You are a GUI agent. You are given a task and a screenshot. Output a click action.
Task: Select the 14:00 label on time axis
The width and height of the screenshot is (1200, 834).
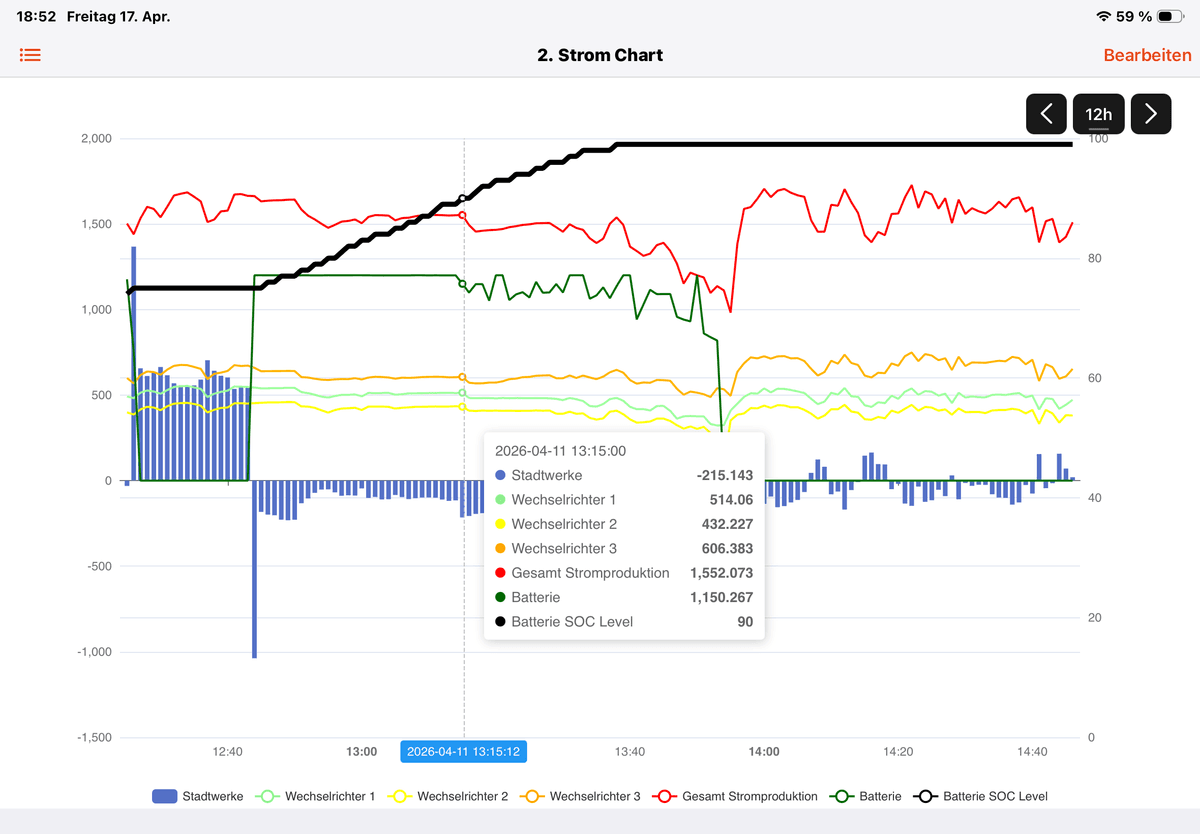click(764, 751)
